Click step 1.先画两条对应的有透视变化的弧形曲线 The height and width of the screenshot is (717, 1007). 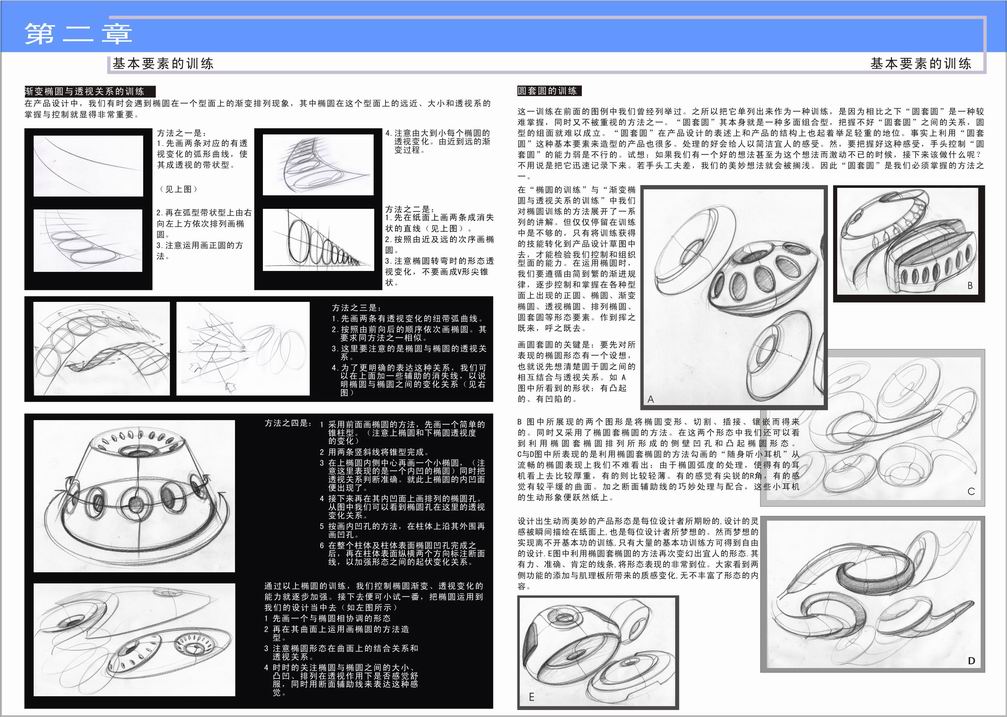(x=202, y=154)
